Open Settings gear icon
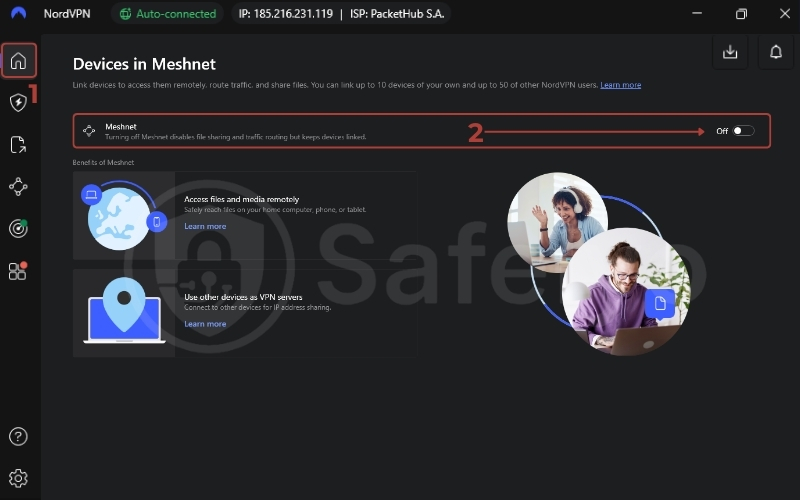The height and width of the screenshot is (500, 800). tap(18, 479)
